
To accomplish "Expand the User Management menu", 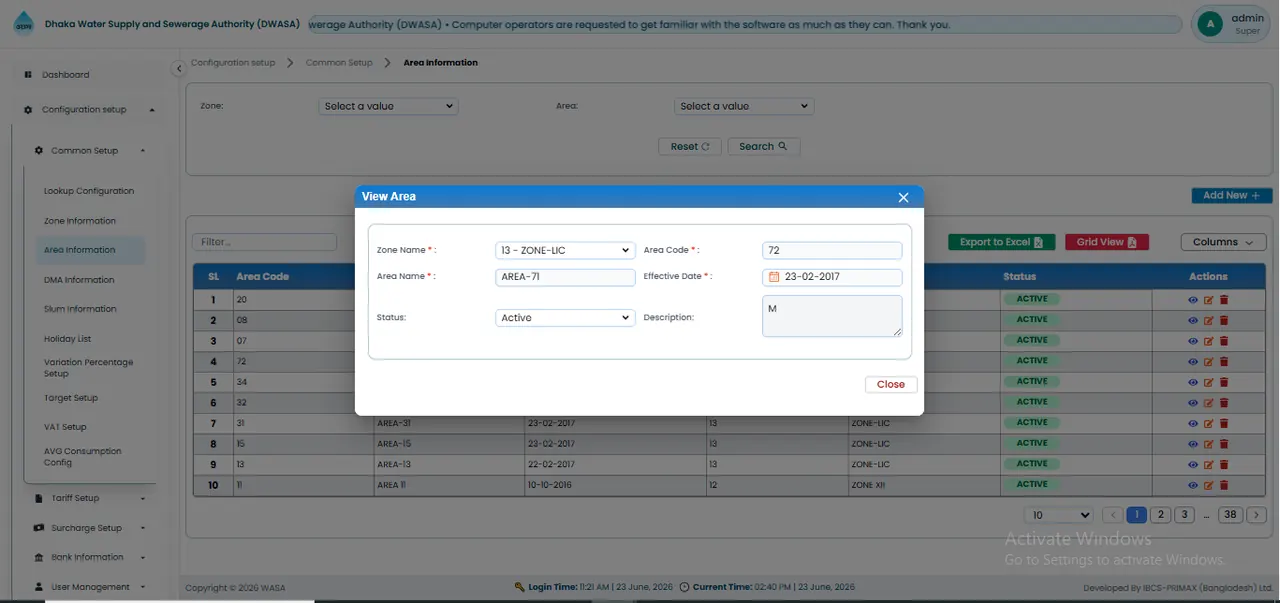I will [x=90, y=587].
